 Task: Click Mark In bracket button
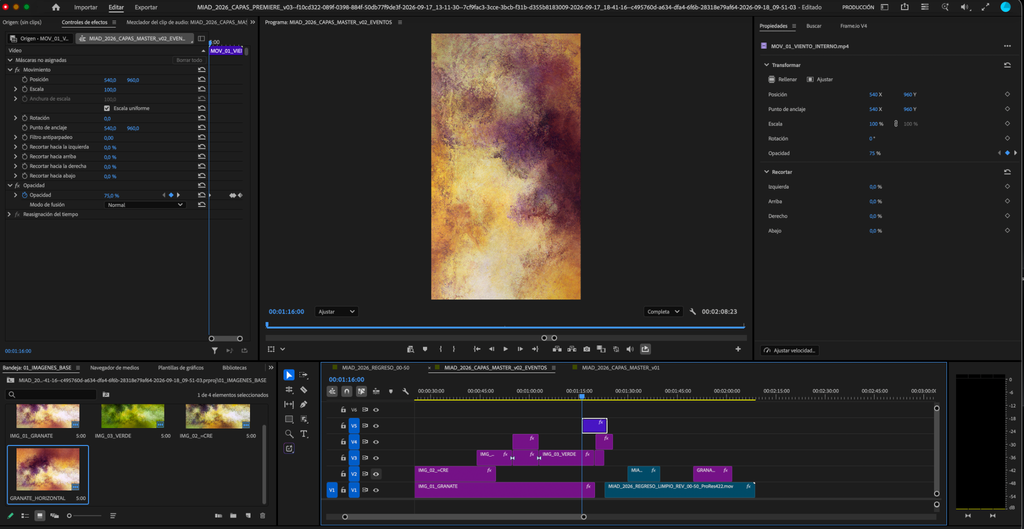coord(441,349)
